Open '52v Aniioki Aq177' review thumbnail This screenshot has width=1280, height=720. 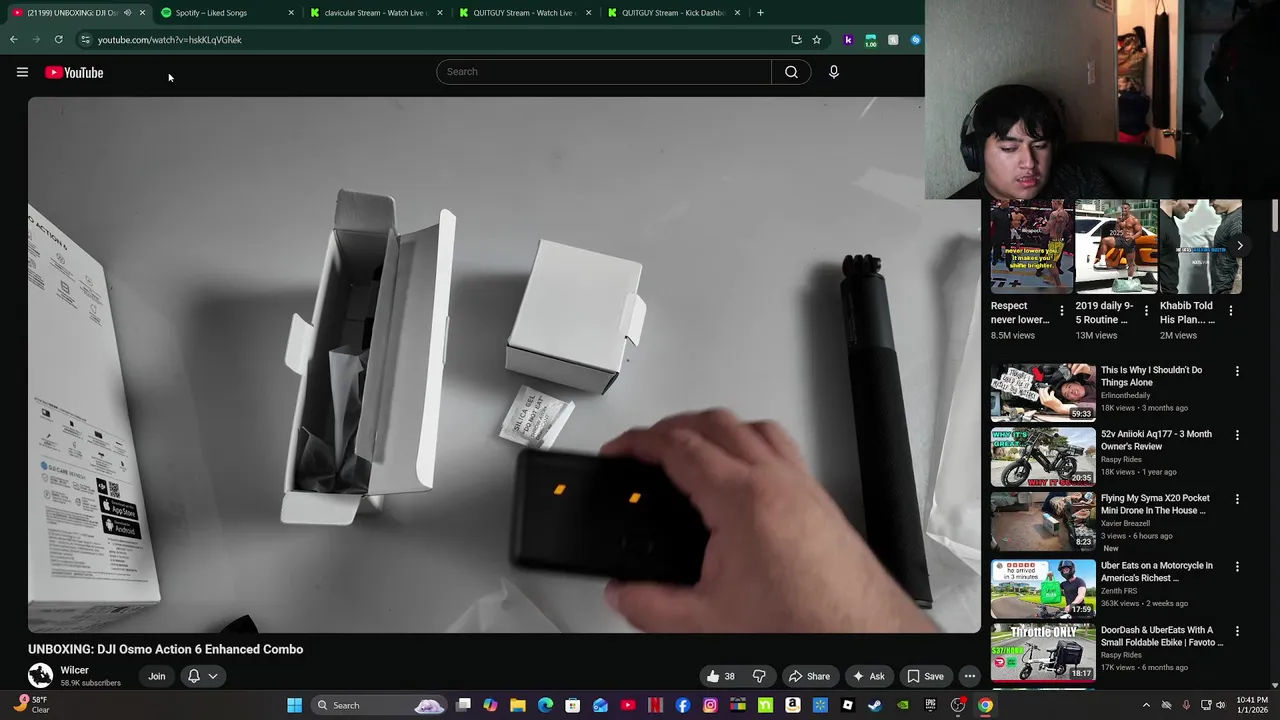[x=1043, y=457]
